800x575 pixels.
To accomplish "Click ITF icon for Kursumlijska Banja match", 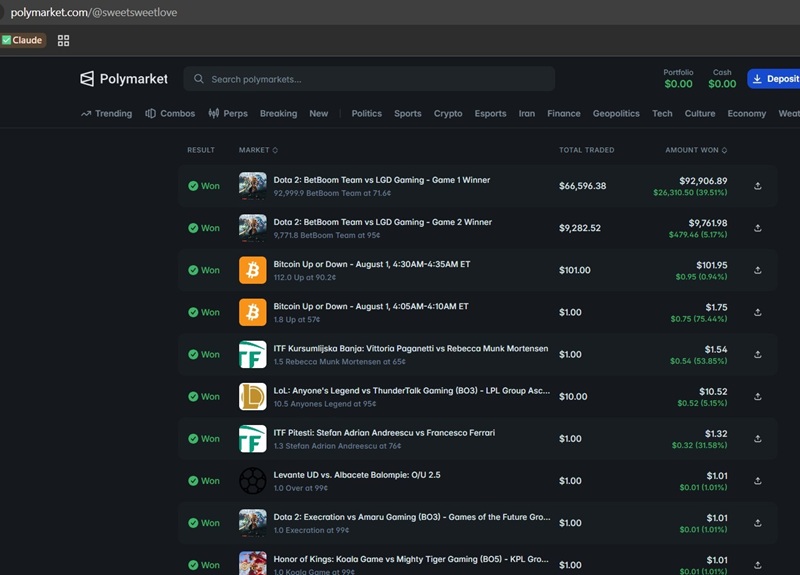I will (x=253, y=354).
